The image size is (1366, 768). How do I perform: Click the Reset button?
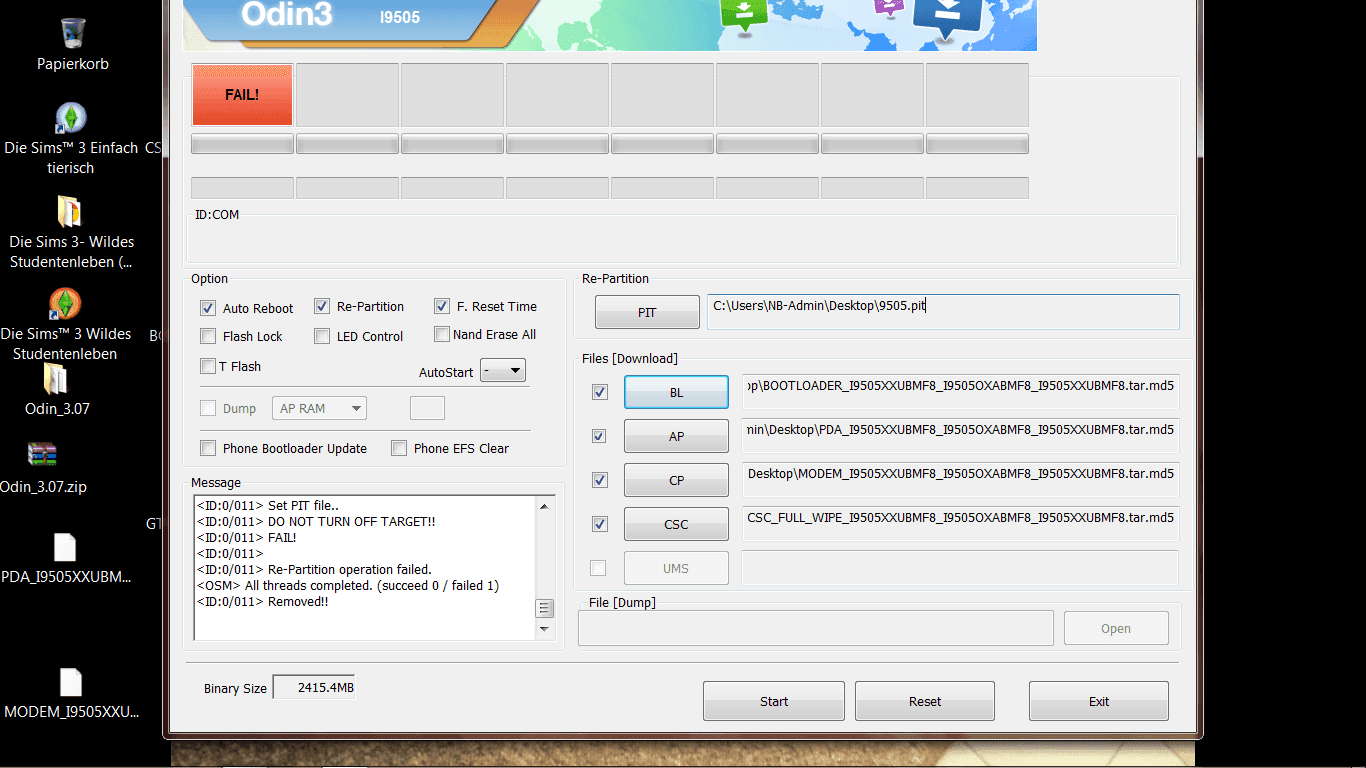click(x=925, y=701)
